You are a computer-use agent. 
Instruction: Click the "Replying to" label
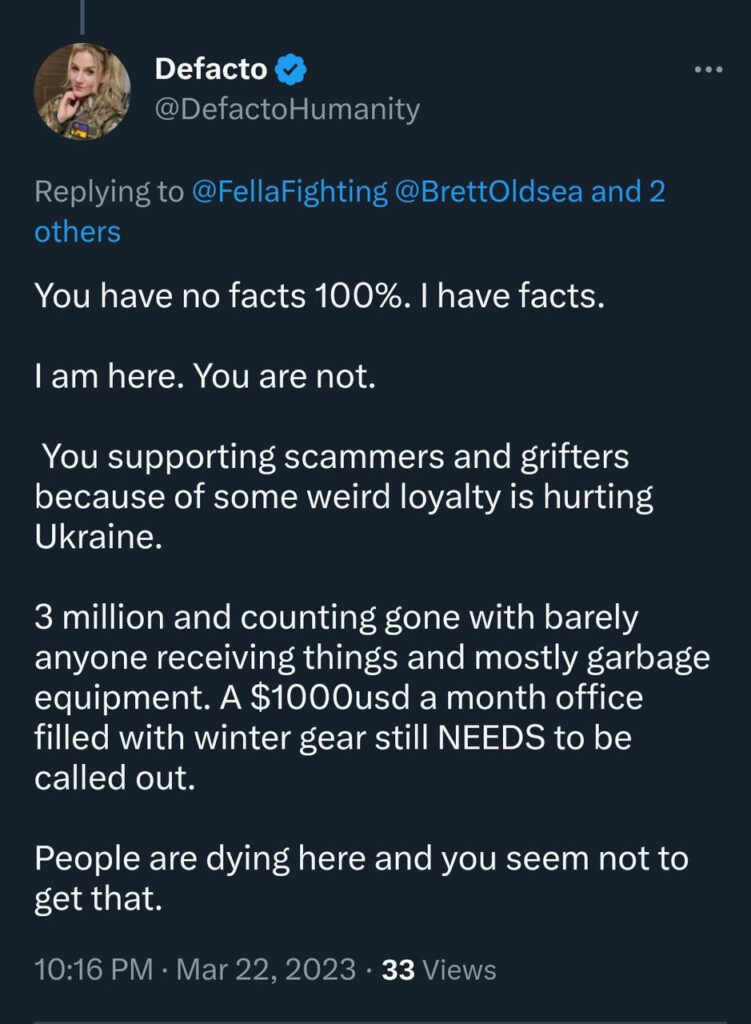click(x=109, y=192)
